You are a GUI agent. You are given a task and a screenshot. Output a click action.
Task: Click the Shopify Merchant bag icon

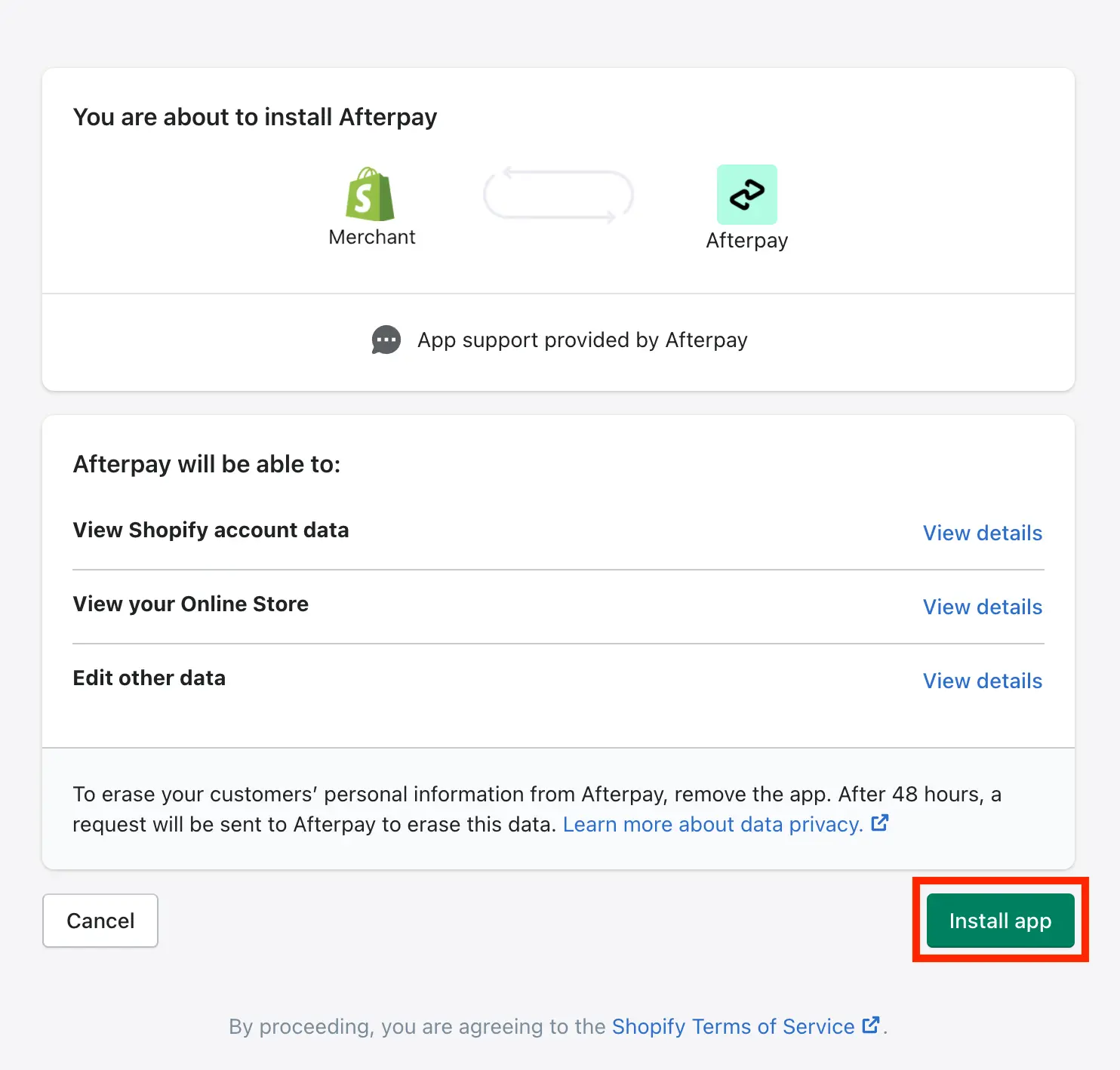click(x=370, y=195)
